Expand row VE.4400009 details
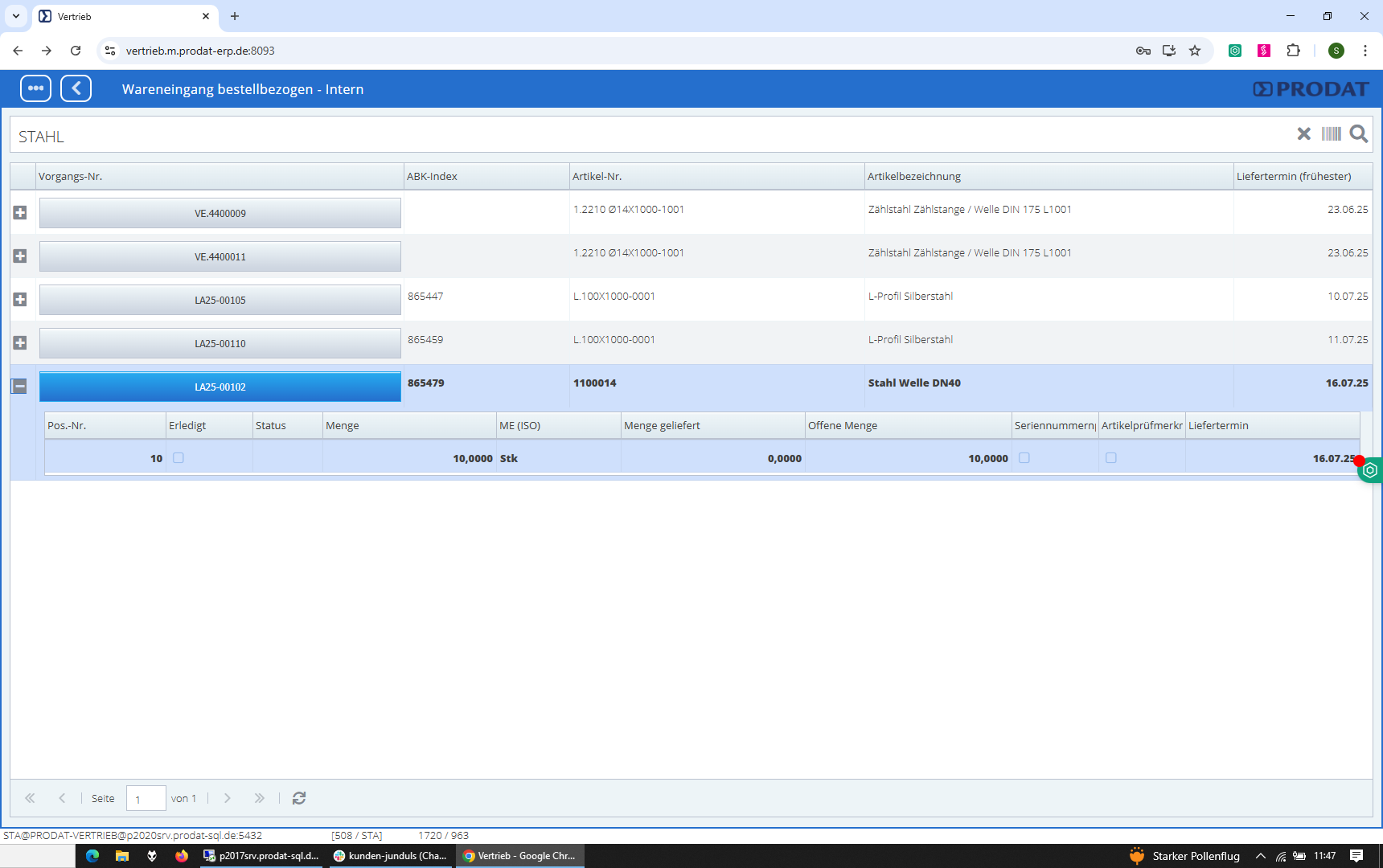Screen dimensions: 1383x868 [20, 213]
